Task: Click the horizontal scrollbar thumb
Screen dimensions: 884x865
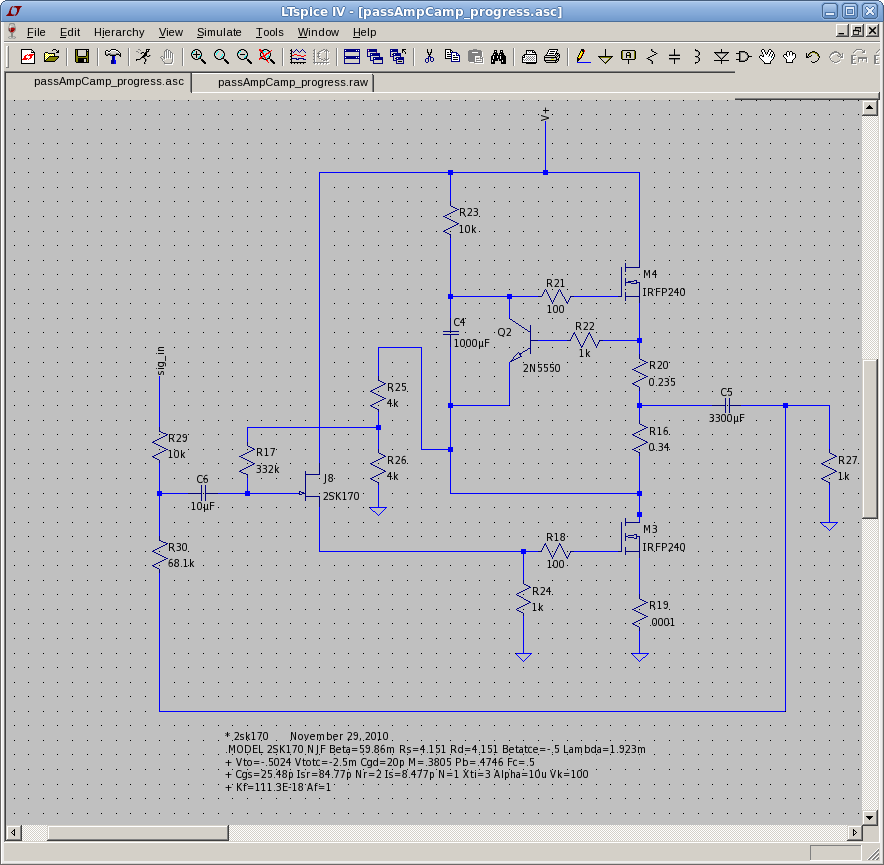Action: (138, 832)
